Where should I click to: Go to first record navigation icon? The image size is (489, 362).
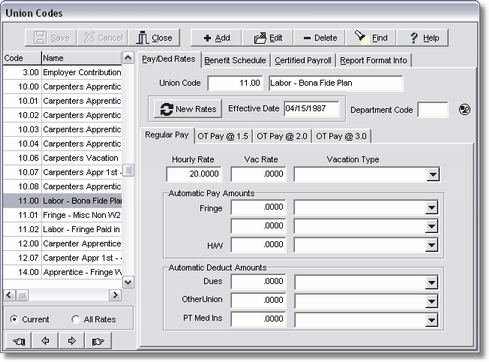pyautogui.click(x=18, y=341)
